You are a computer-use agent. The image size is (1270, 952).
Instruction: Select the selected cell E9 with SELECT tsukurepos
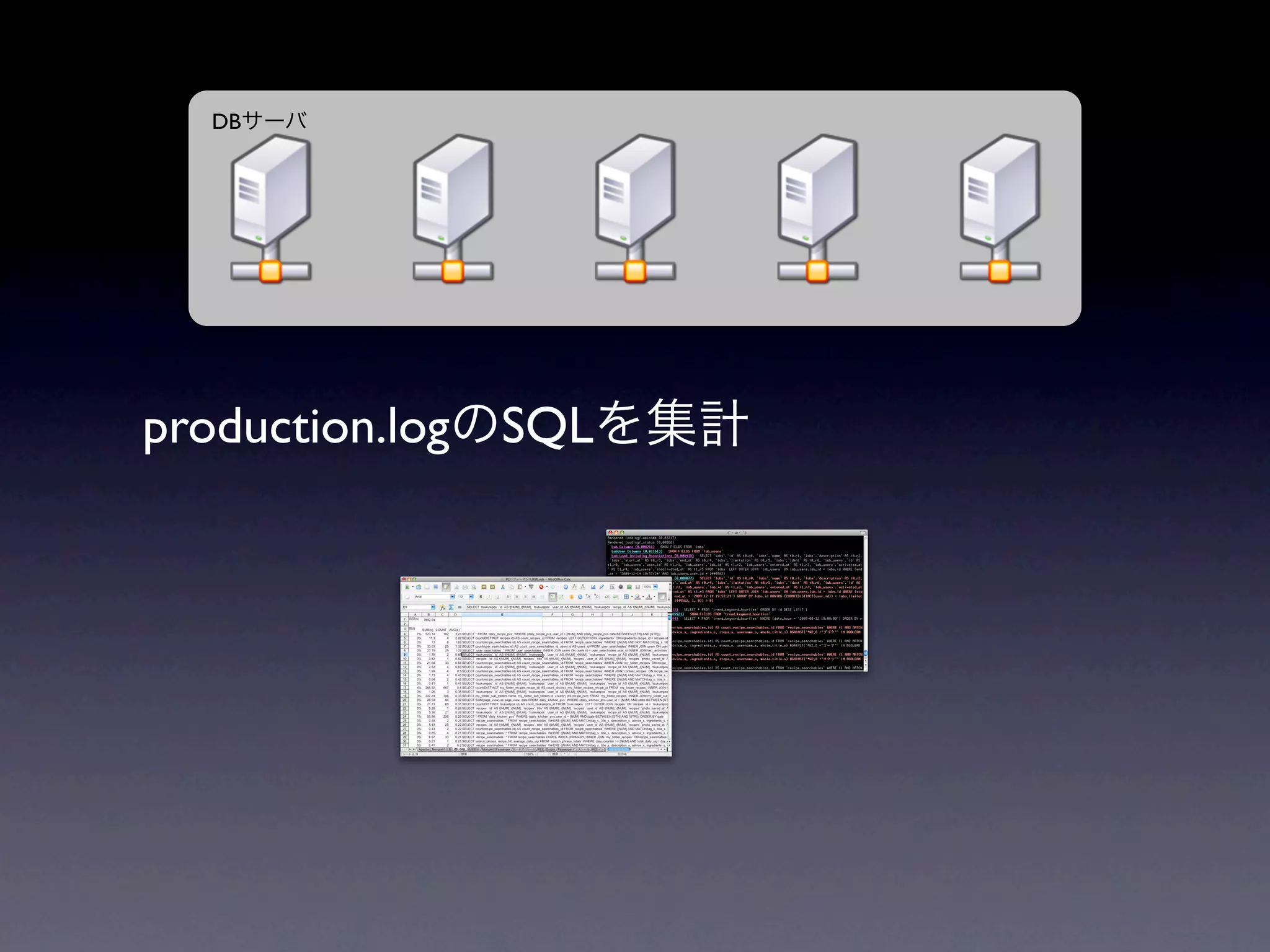click(x=502, y=654)
